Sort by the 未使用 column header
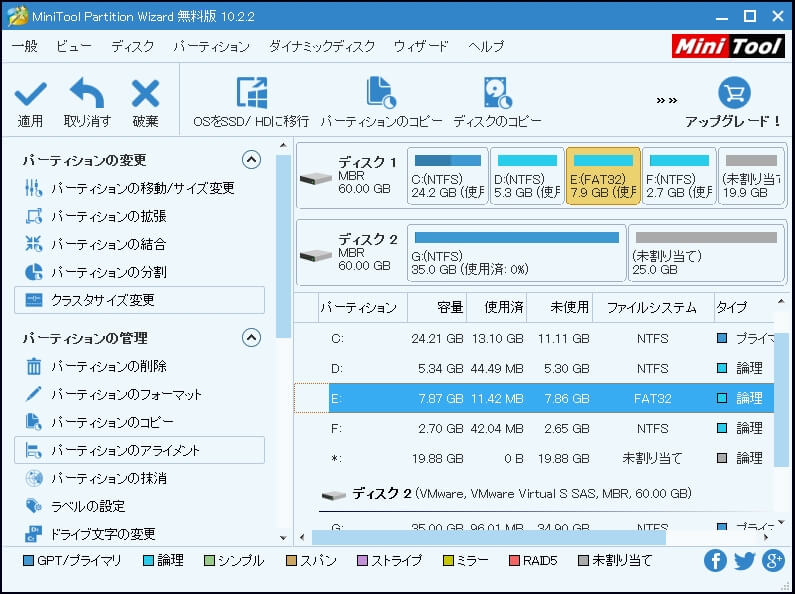Viewport: 795px width, 594px height. click(x=560, y=307)
